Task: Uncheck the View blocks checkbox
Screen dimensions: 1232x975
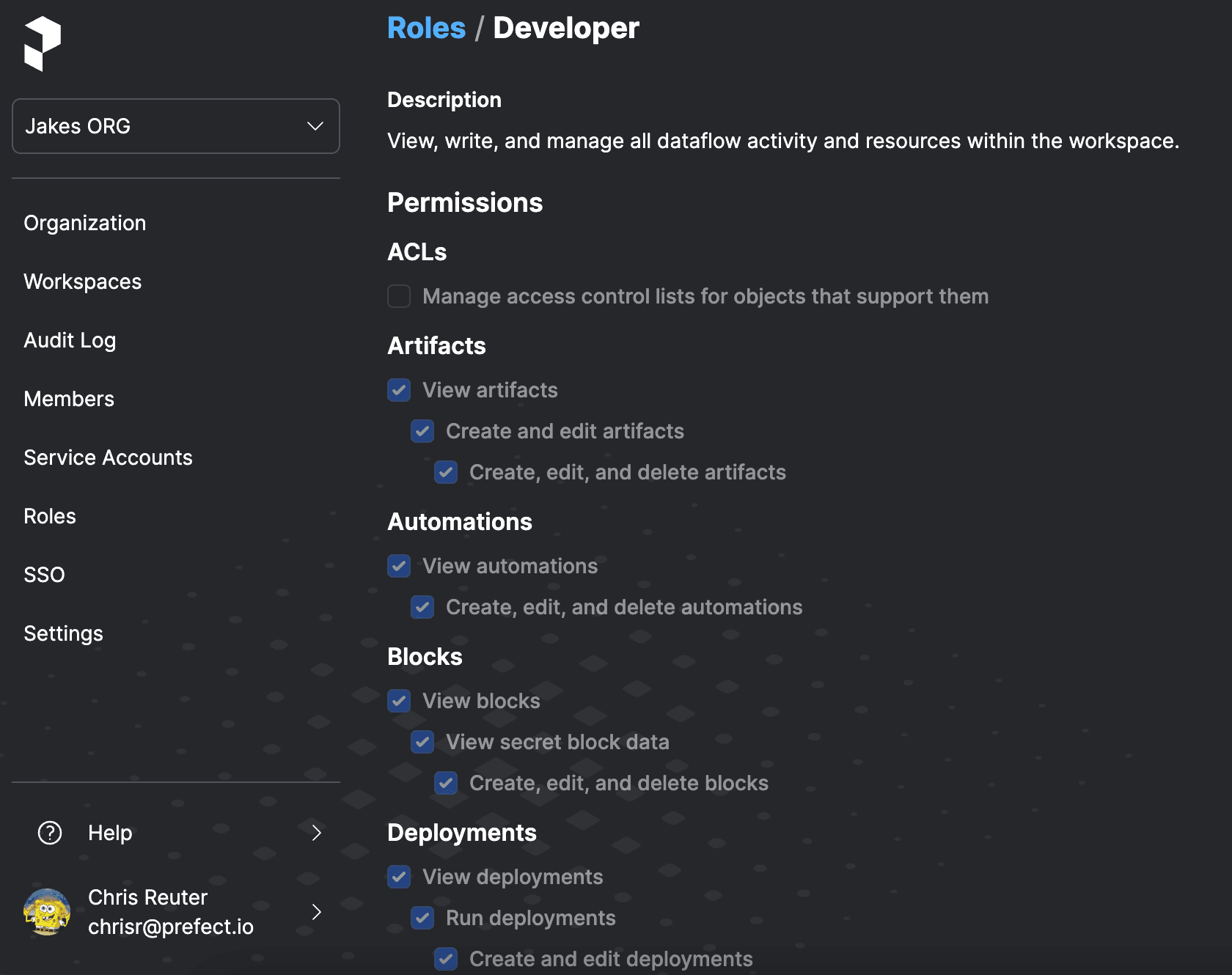Action: pos(399,701)
